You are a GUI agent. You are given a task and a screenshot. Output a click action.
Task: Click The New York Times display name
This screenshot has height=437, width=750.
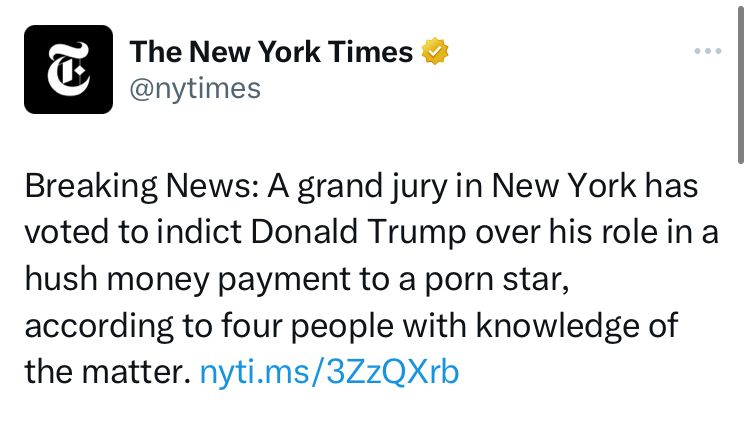coord(272,51)
